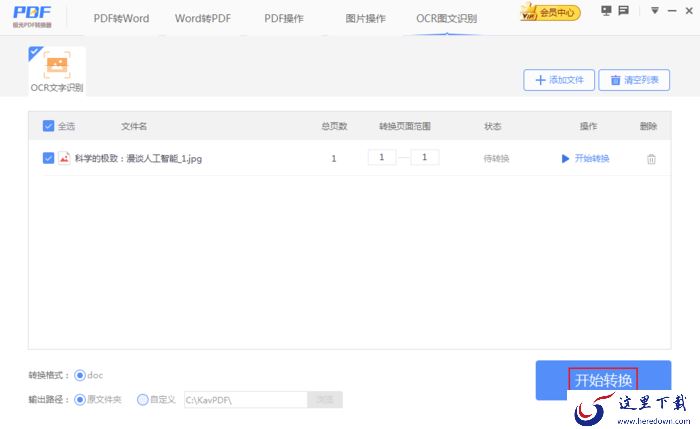Click the grey browse button beside path
This screenshot has height=429, width=700.
(325, 400)
